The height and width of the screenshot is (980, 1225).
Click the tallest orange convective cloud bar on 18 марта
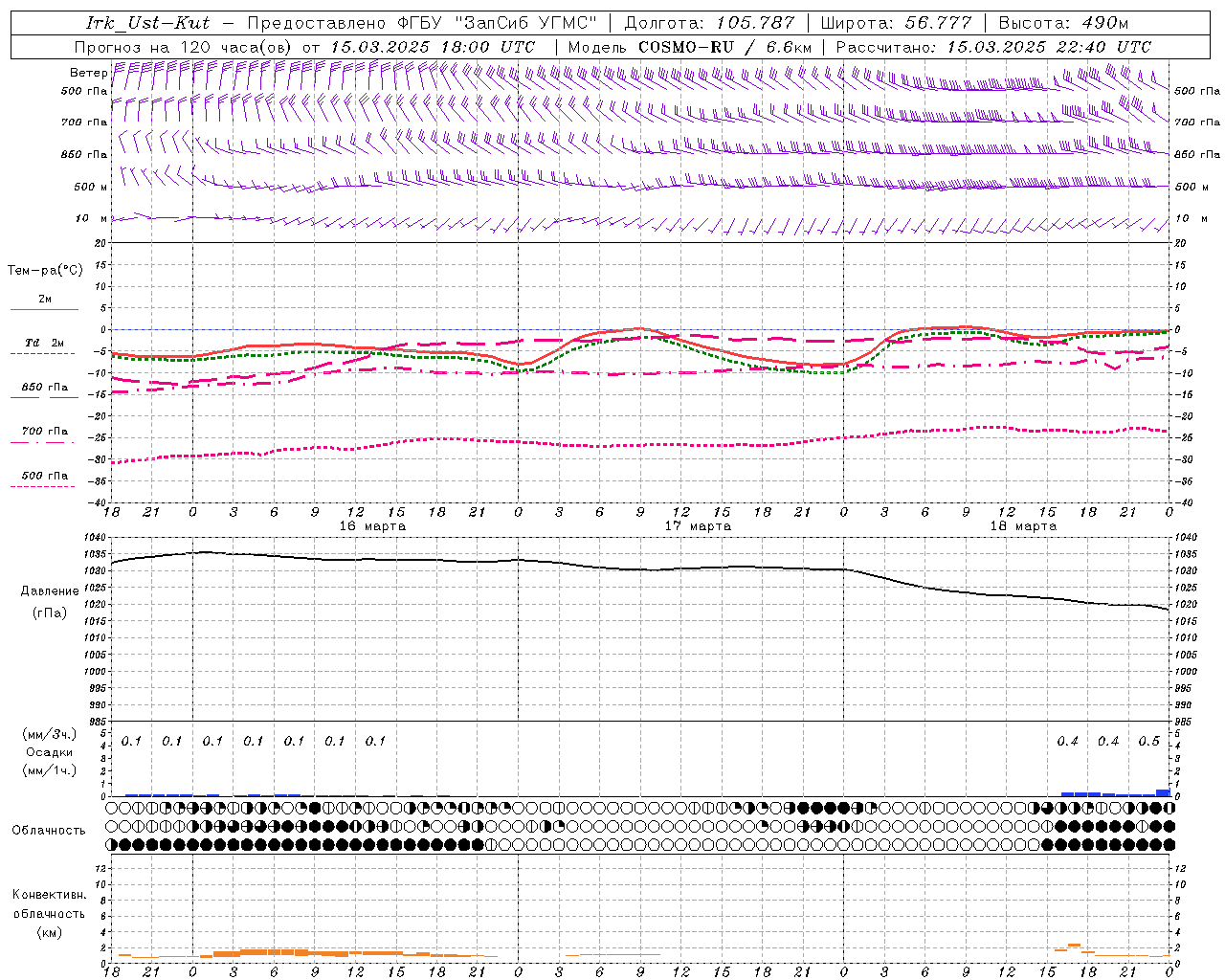(1074, 946)
